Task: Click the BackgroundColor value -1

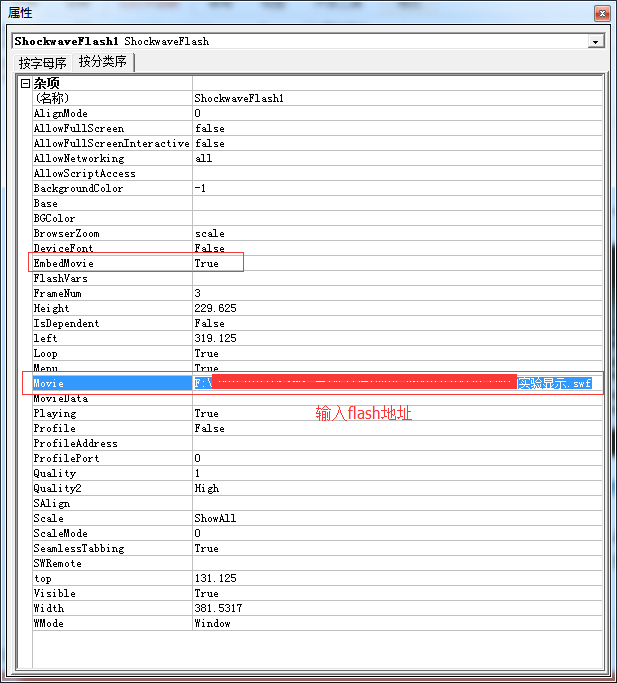Action: pyautogui.click(x=397, y=188)
